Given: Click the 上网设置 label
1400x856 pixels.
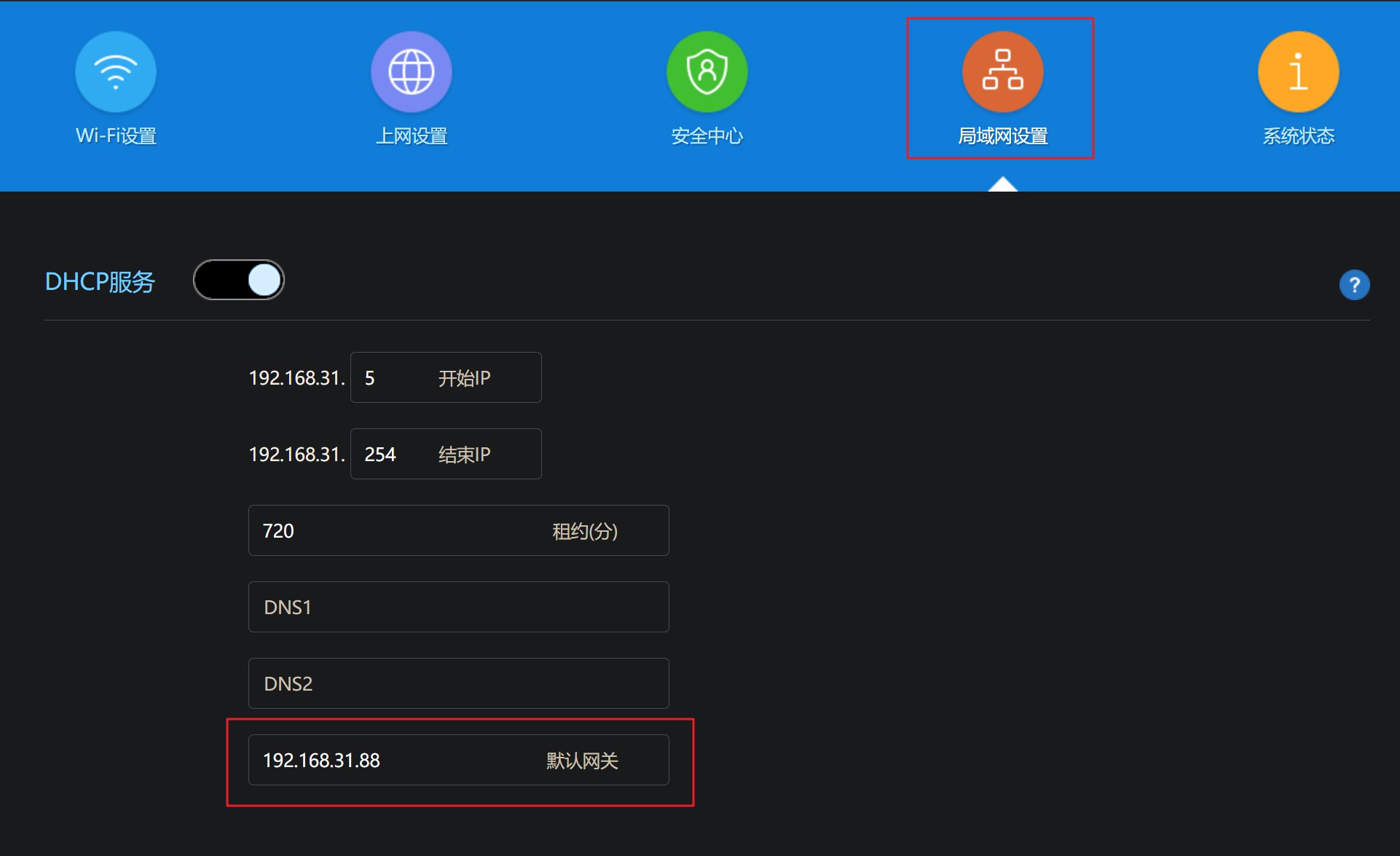Looking at the screenshot, I should 412,136.
